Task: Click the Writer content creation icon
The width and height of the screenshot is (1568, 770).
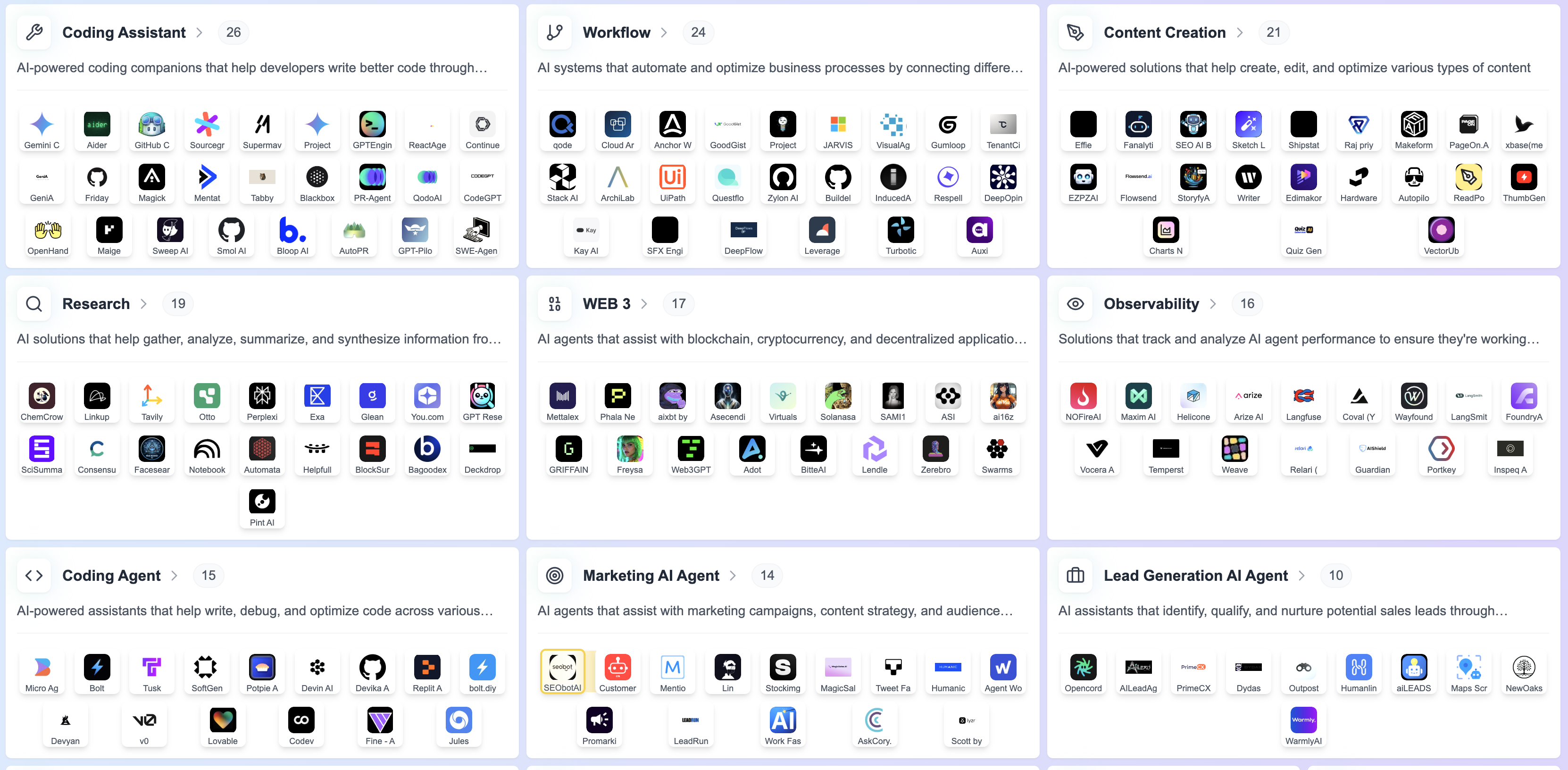Action: click(x=1248, y=178)
